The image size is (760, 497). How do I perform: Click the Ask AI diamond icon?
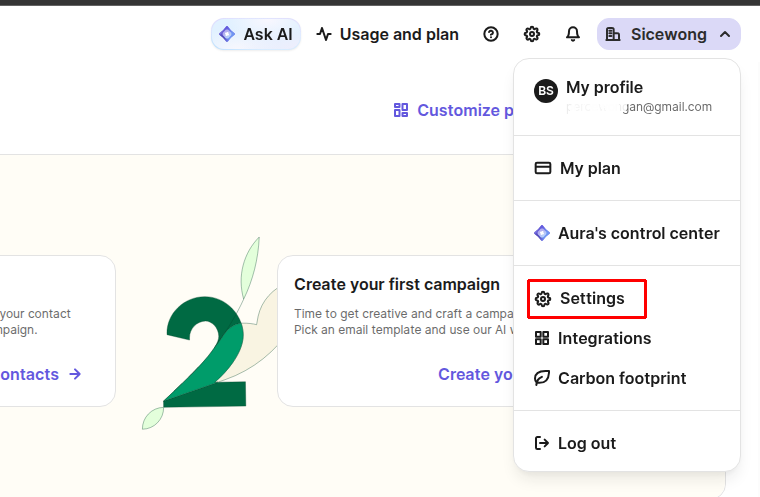tap(227, 34)
